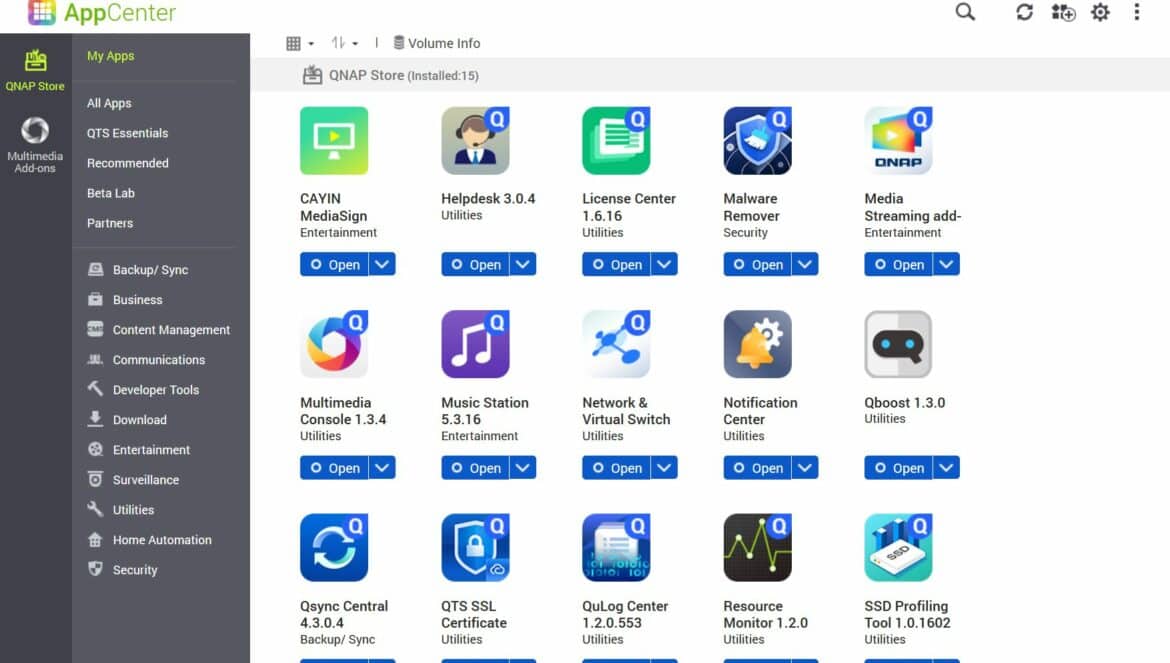Click the Qboost app icon

point(898,344)
